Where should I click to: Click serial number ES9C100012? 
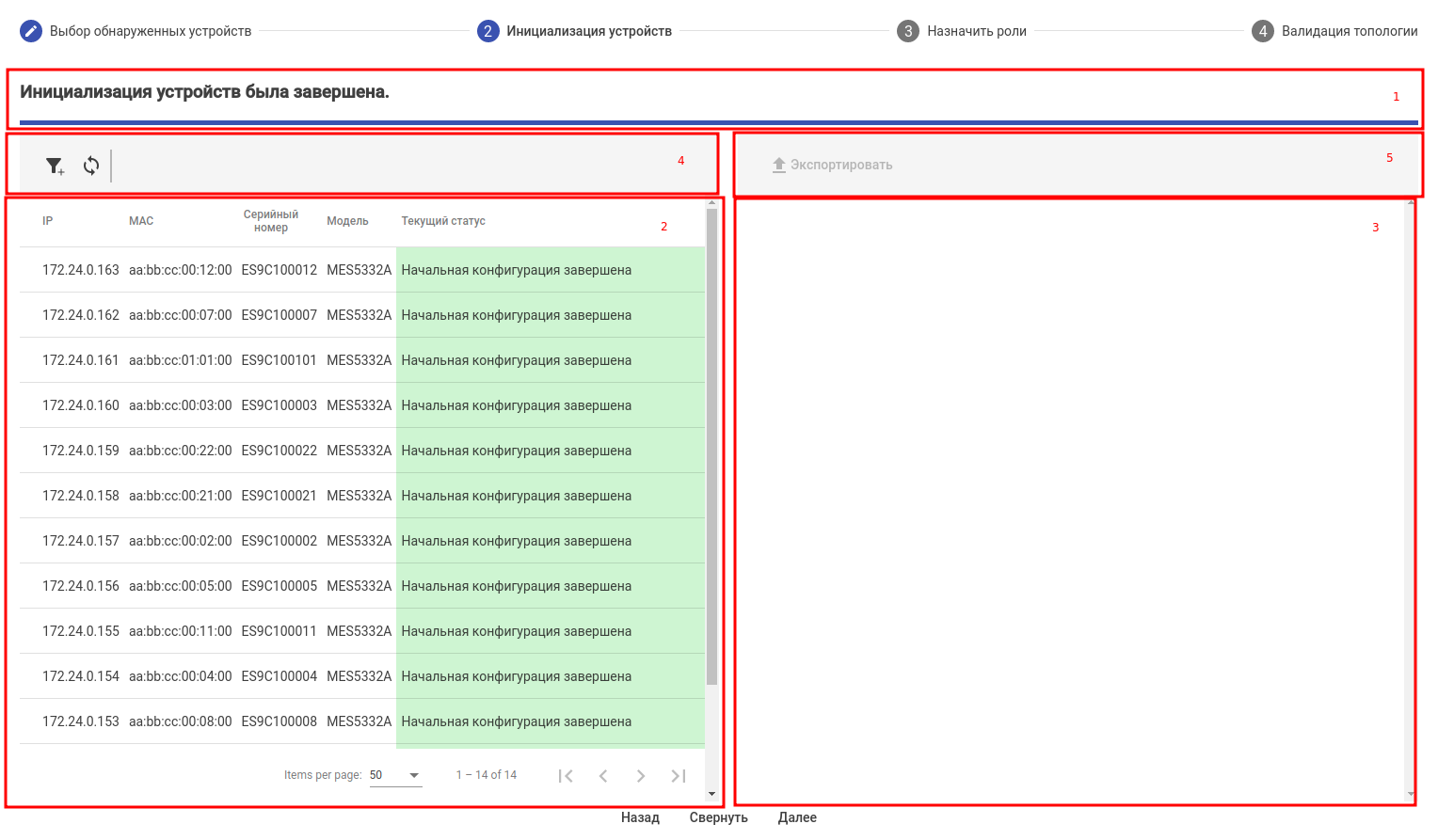(x=280, y=270)
